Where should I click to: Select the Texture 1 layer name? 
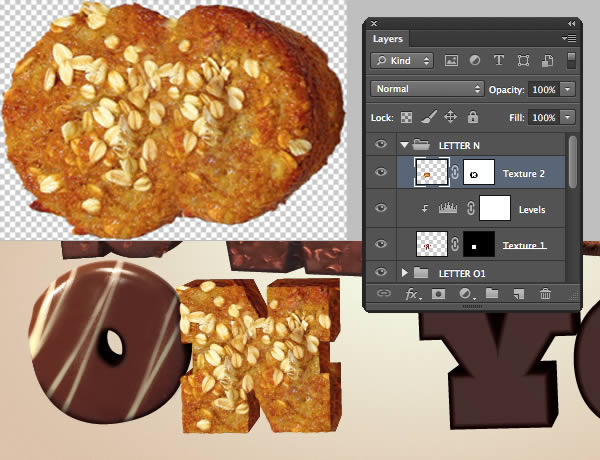point(524,245)
